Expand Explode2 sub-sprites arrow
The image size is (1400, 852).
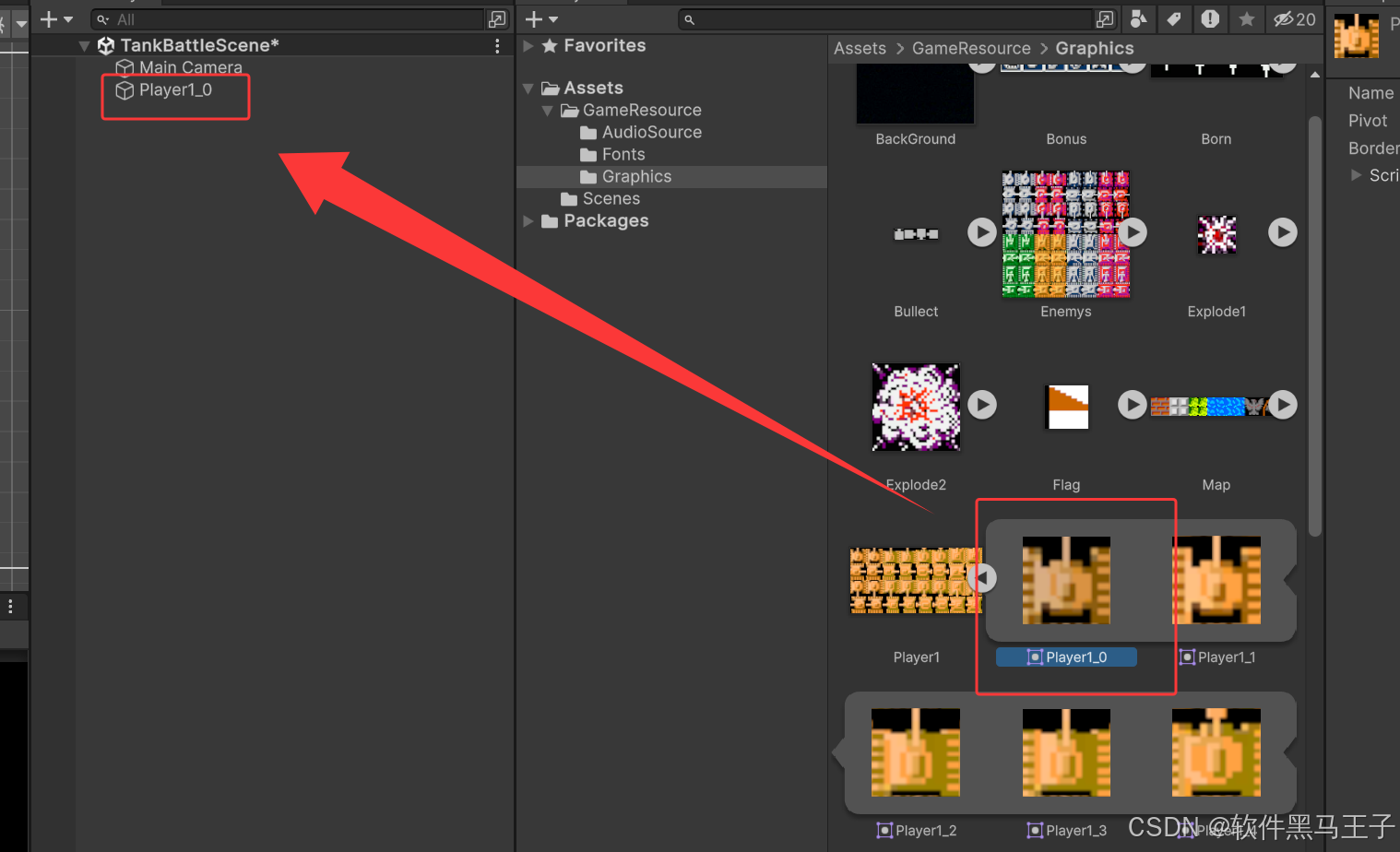click(982, 405)
